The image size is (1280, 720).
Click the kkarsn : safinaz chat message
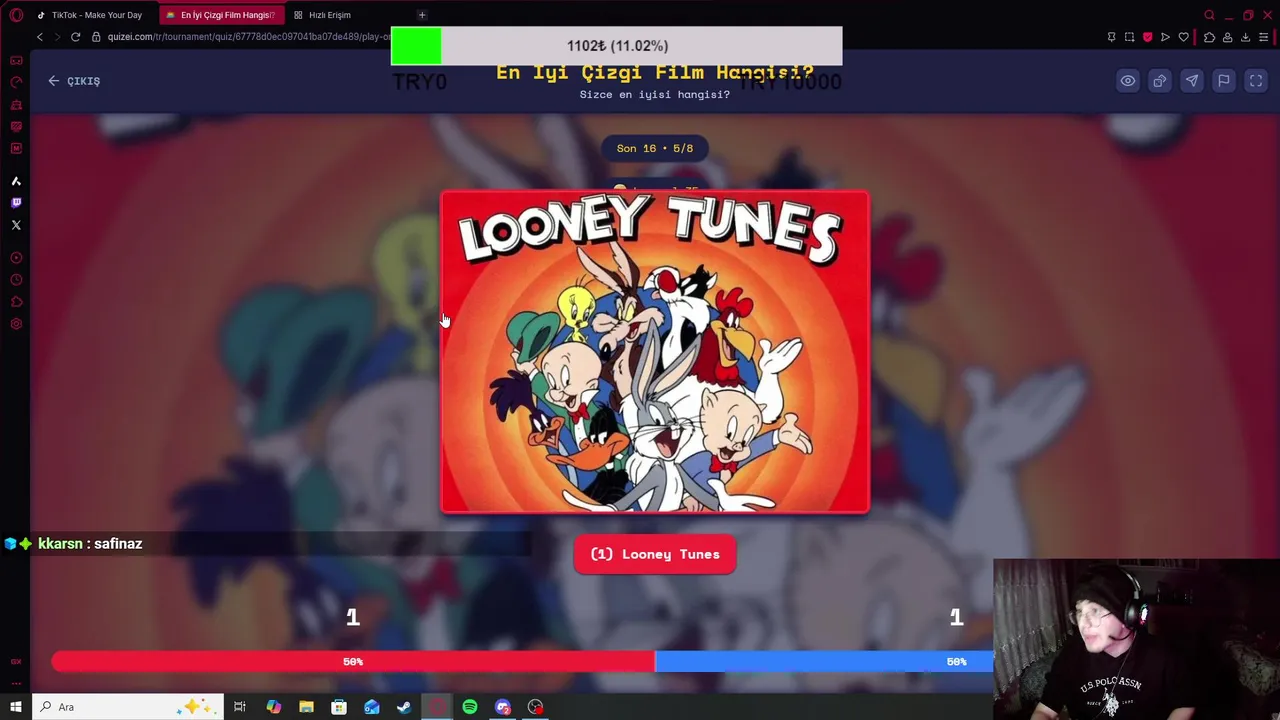pyautogui.click(x=90, y=544)
